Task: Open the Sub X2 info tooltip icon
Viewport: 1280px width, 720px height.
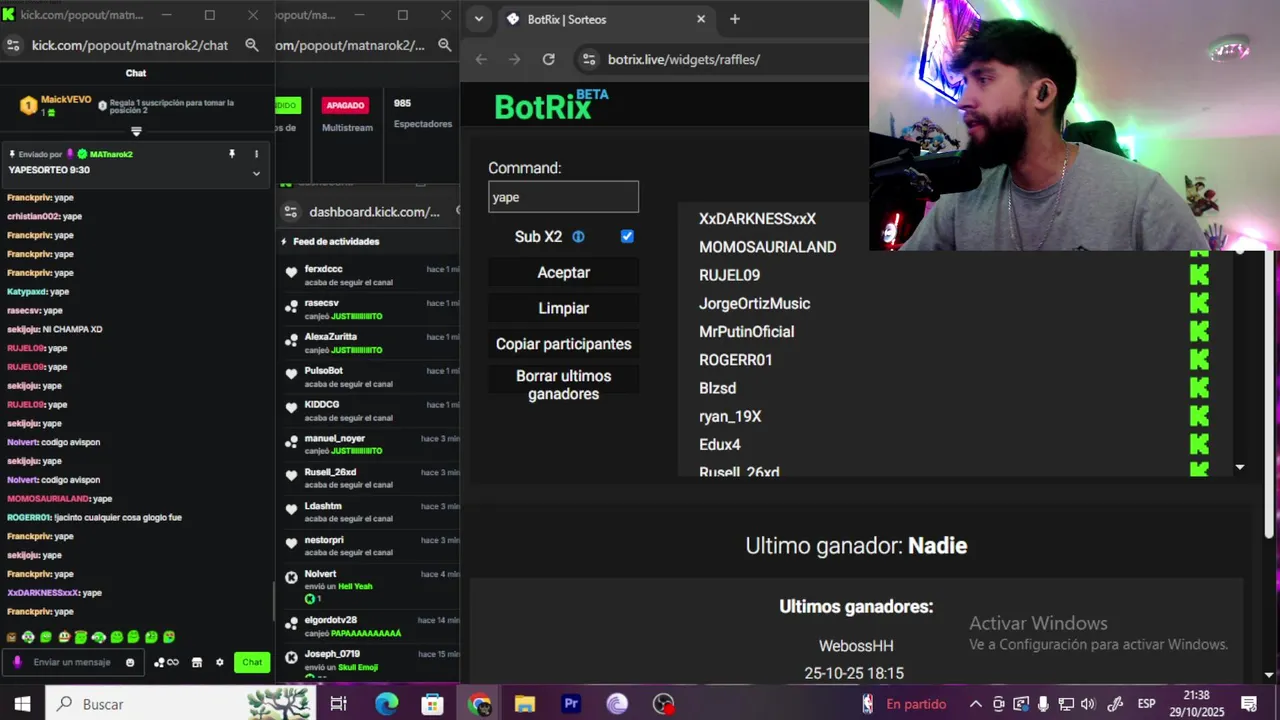Action: 578,237
